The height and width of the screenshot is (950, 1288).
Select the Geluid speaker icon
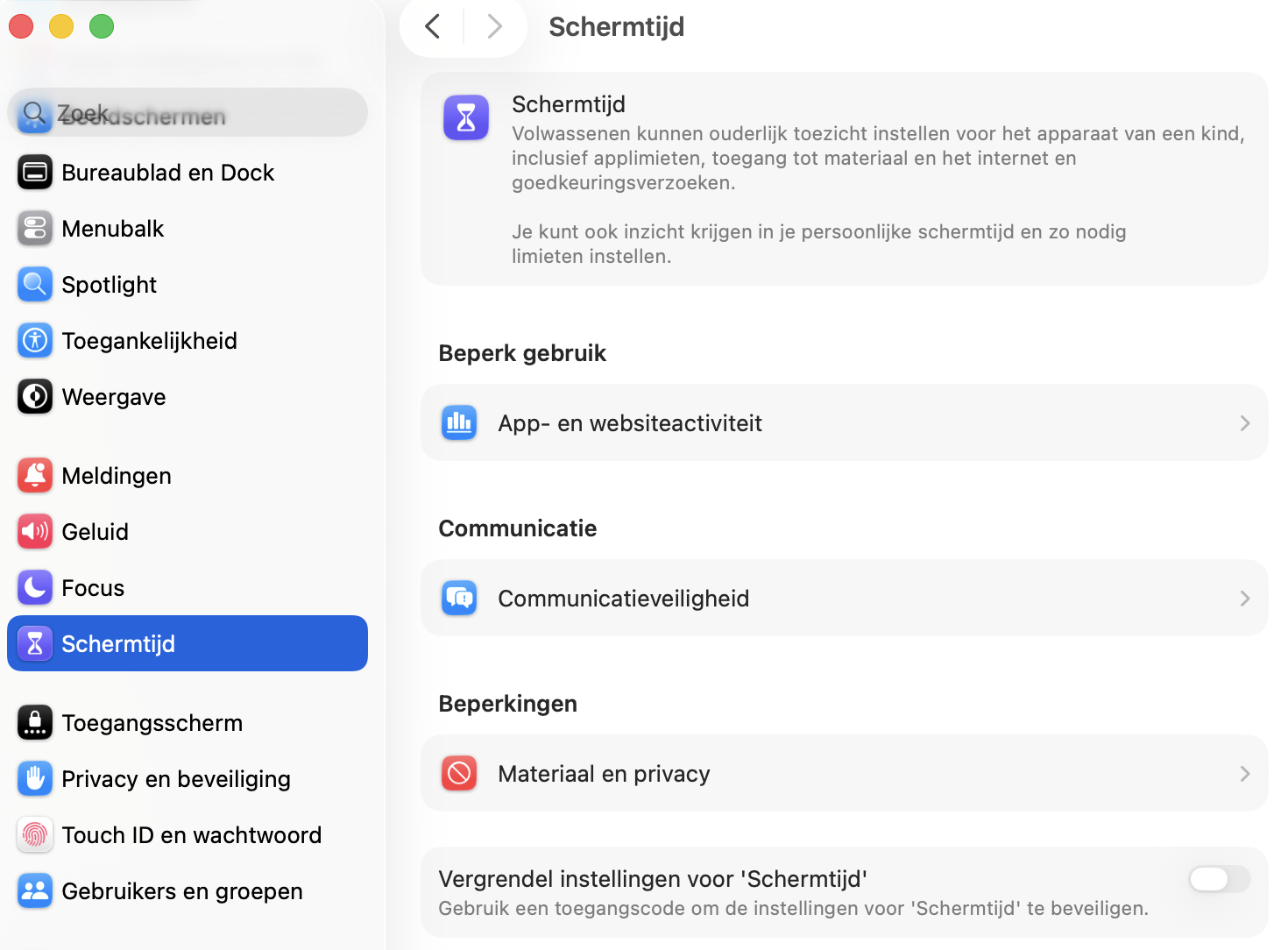click(x=34, y=531)
